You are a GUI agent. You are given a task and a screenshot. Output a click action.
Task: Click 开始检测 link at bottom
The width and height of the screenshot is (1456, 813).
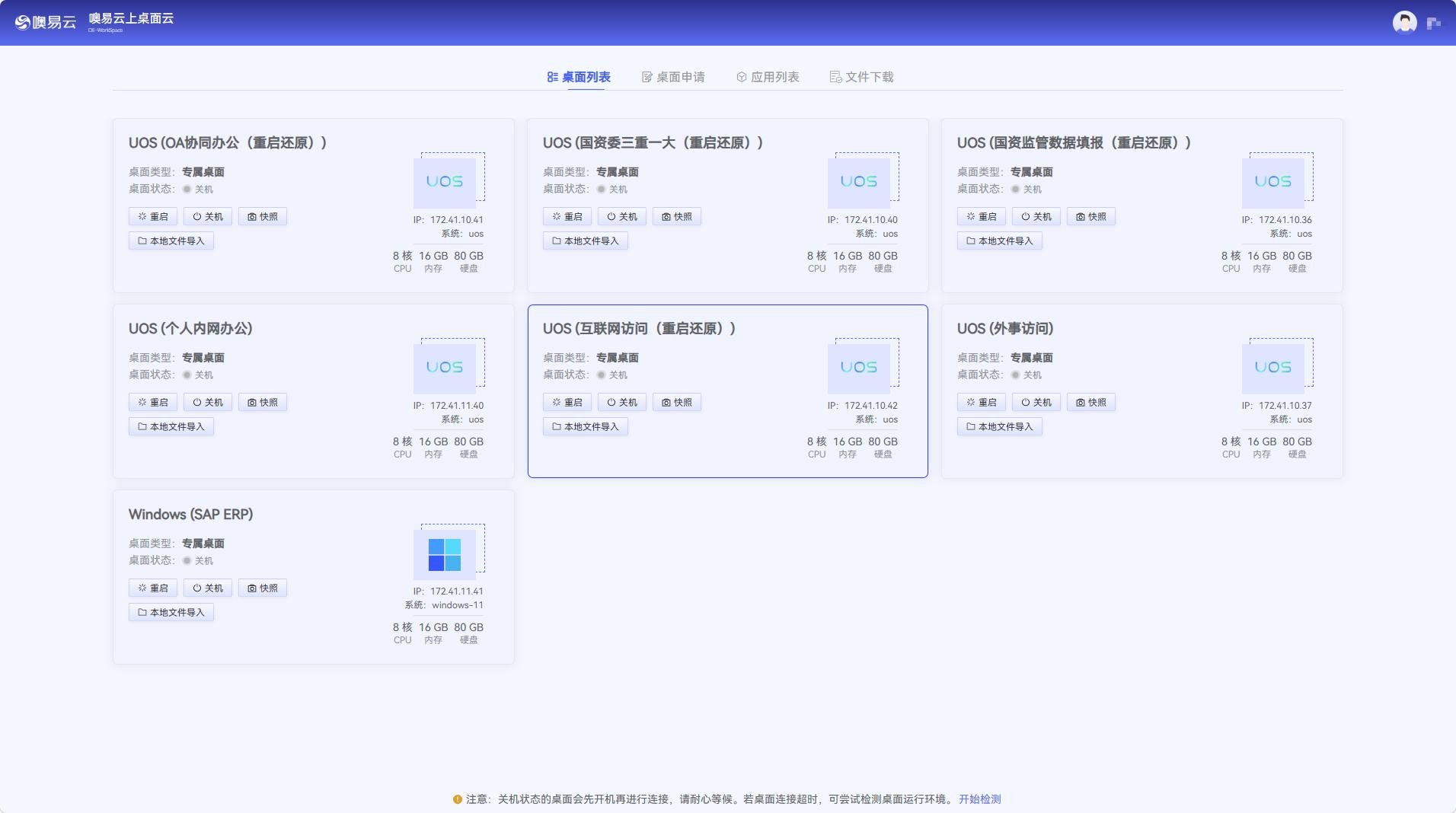[979, 799]
